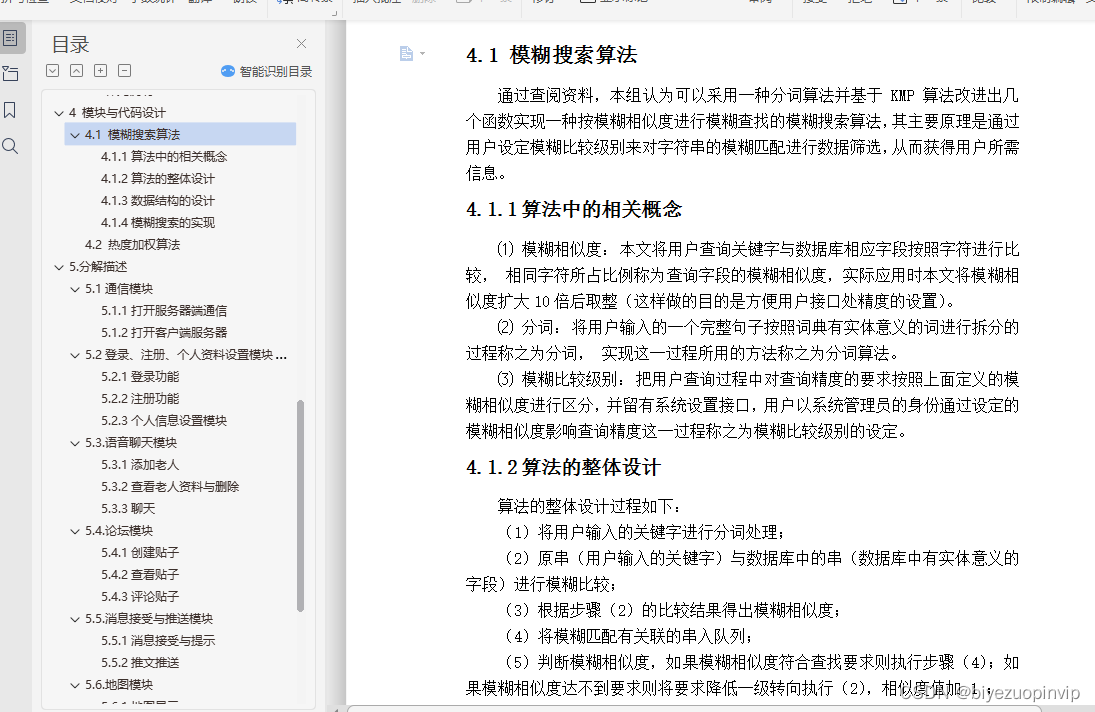1095x712 pixels.
Task: Go to 5.4.1 创建贴子
Action: [140, 552]
